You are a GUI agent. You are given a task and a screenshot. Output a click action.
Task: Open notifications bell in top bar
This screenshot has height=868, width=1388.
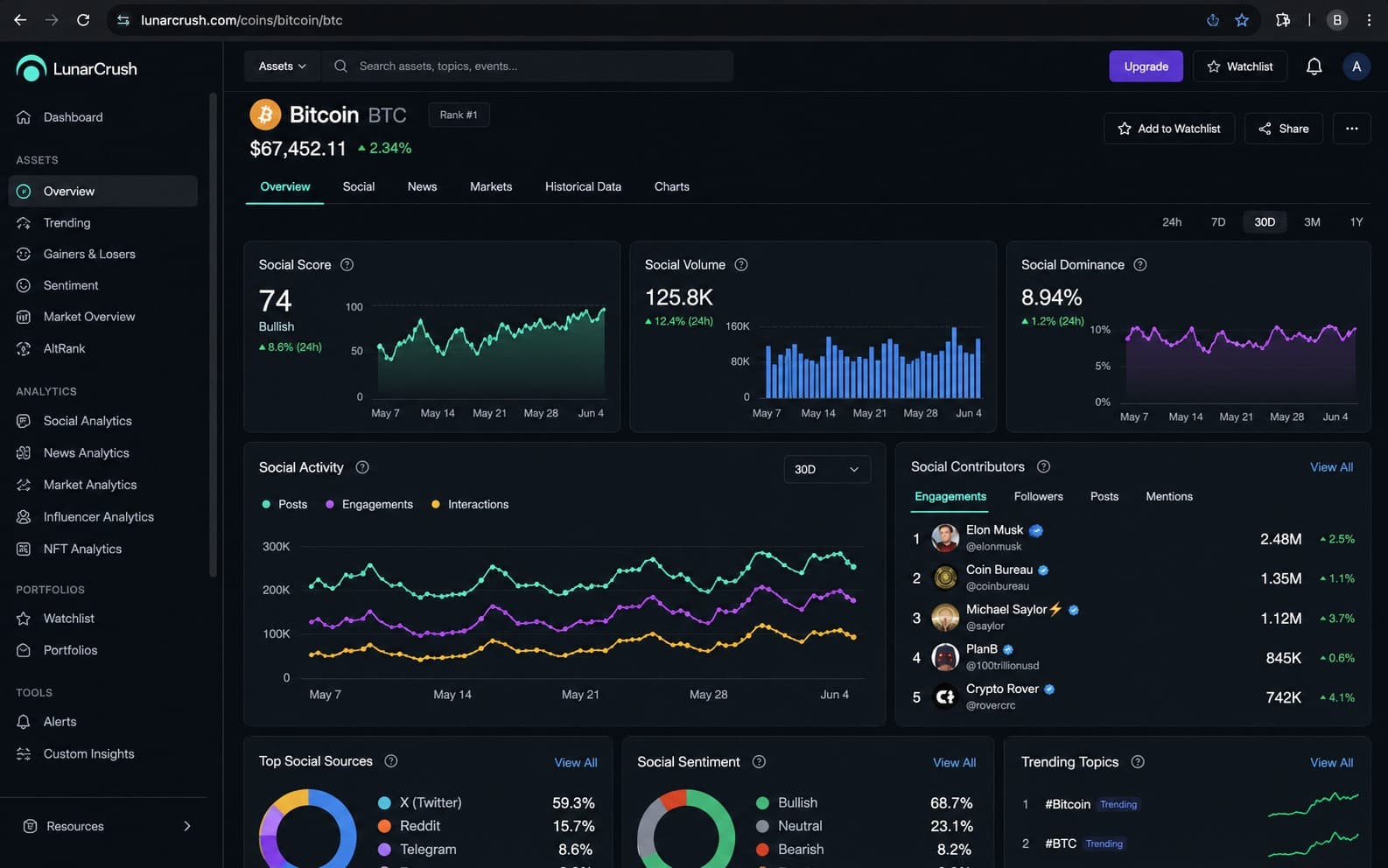click(1314, 66)
